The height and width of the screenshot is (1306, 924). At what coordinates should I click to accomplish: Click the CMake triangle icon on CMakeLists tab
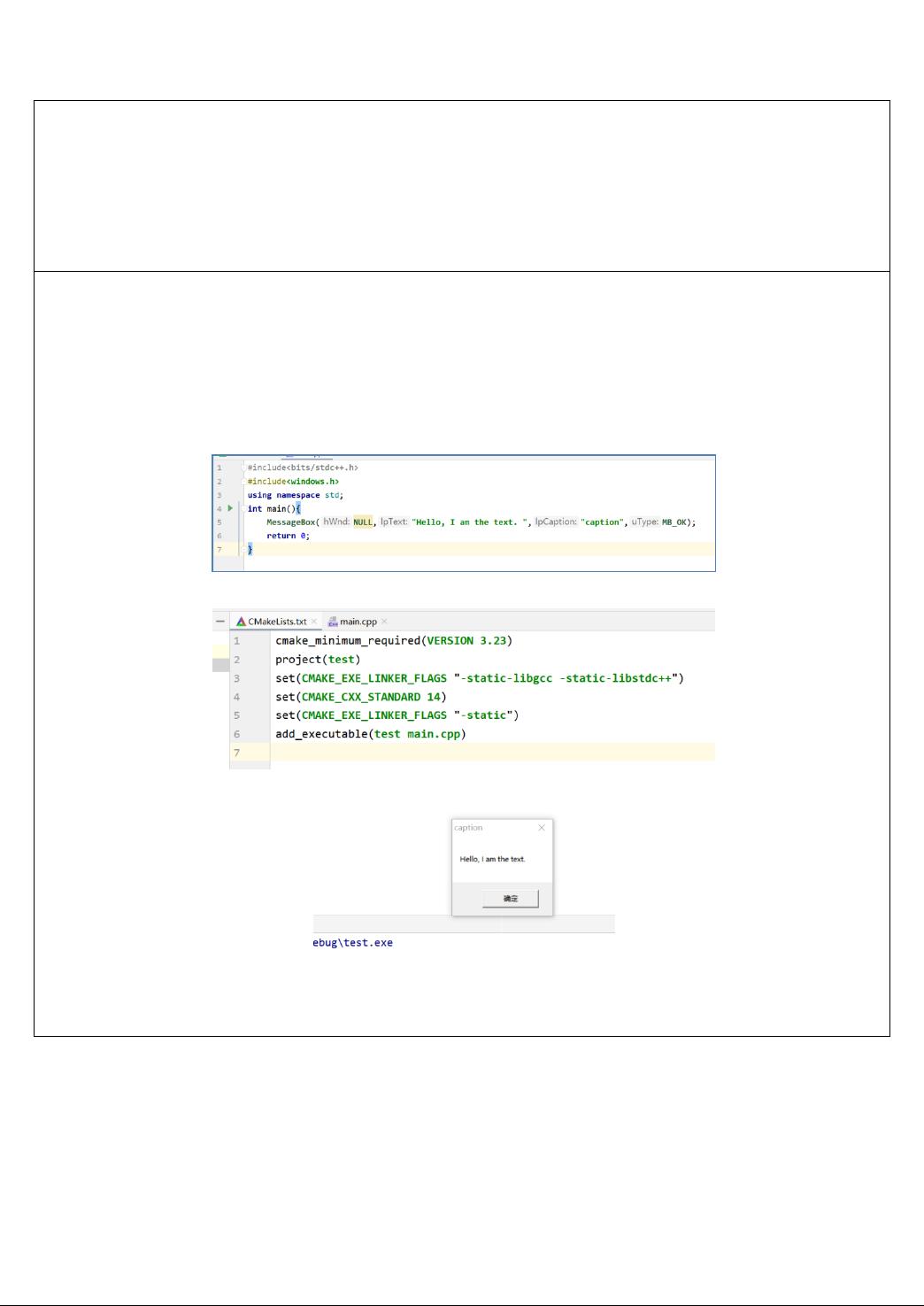[241, 622]
